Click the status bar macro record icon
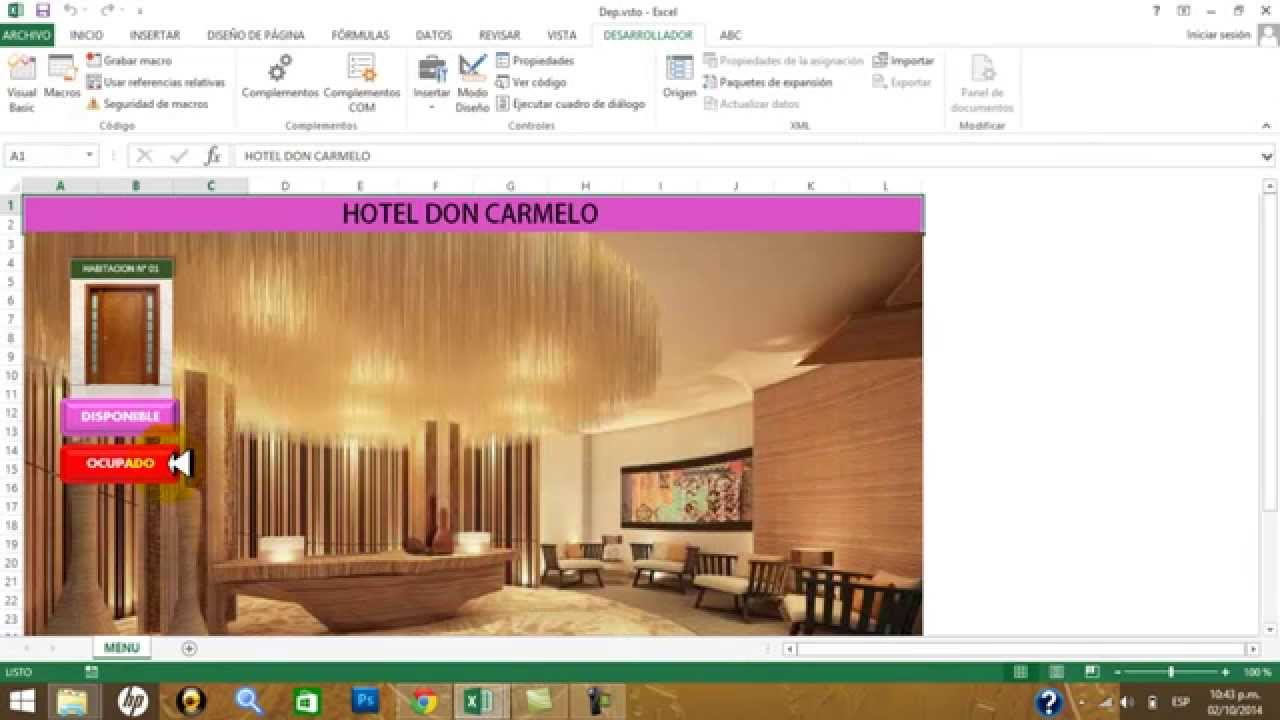The height and width of the screenshot is (720, 1280). pyautogui.click(x=91, y=672)
